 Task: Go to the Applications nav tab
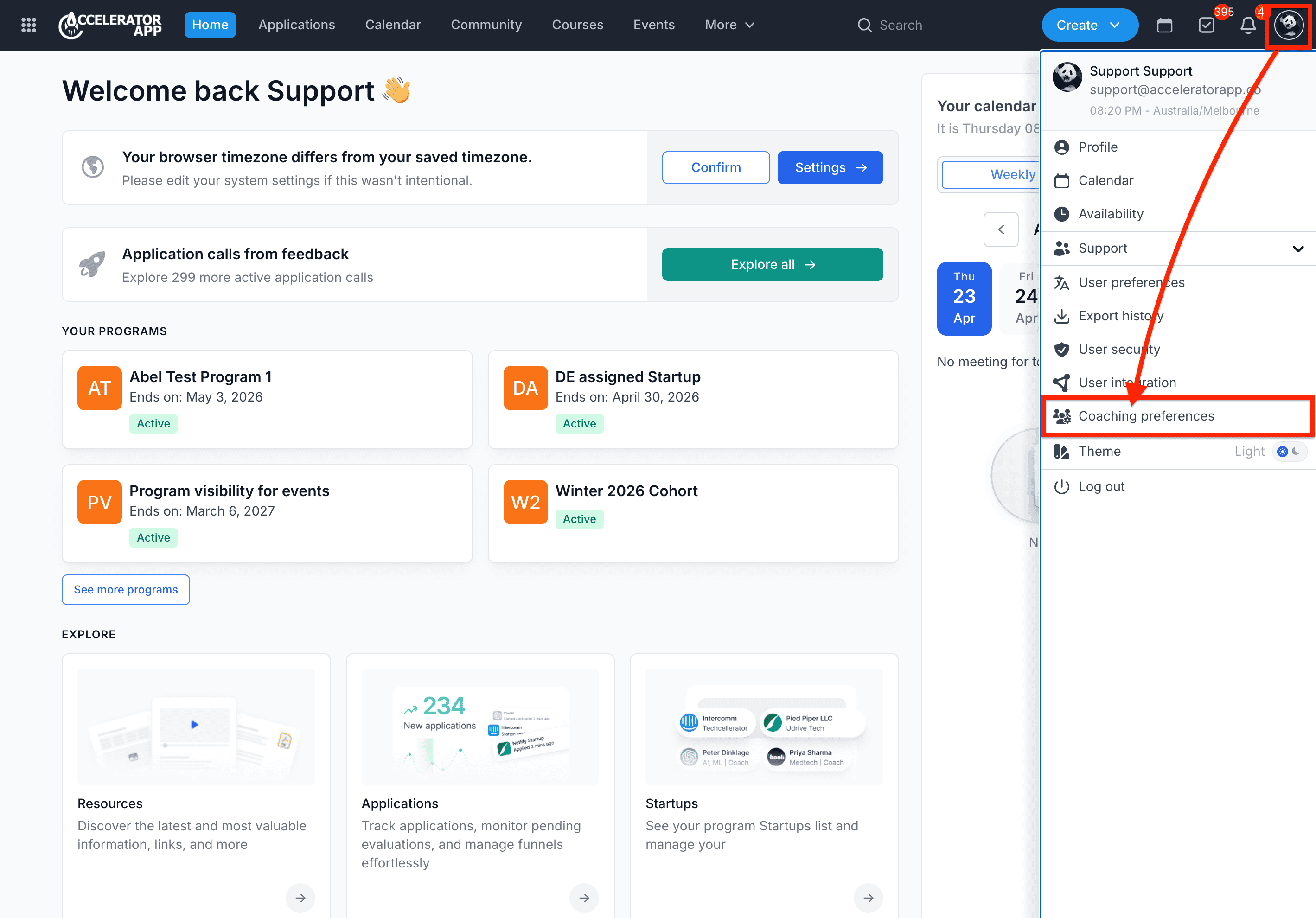[296, 25]
